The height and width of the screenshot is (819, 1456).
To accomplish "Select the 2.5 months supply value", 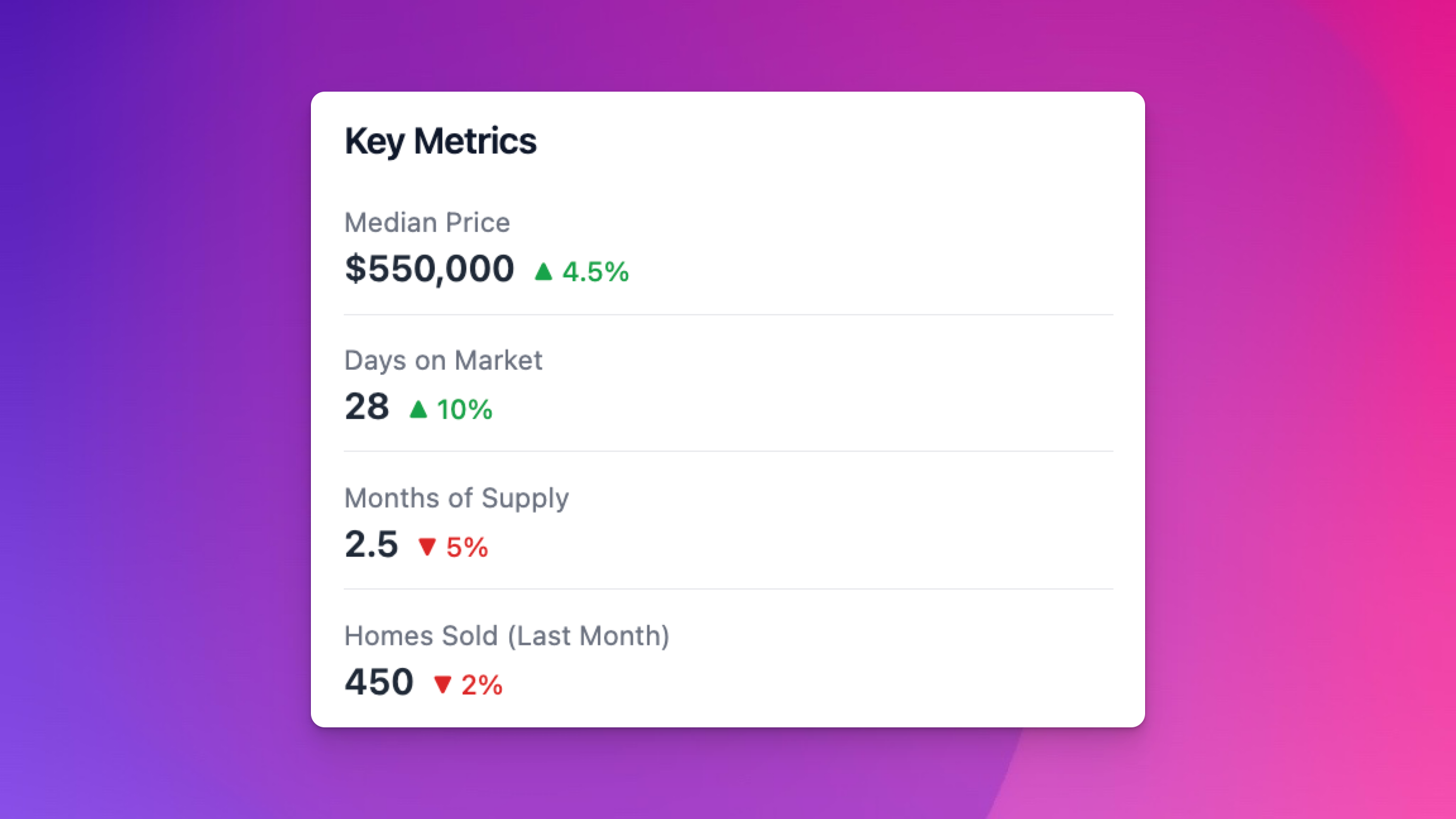I will coord(372,544).
